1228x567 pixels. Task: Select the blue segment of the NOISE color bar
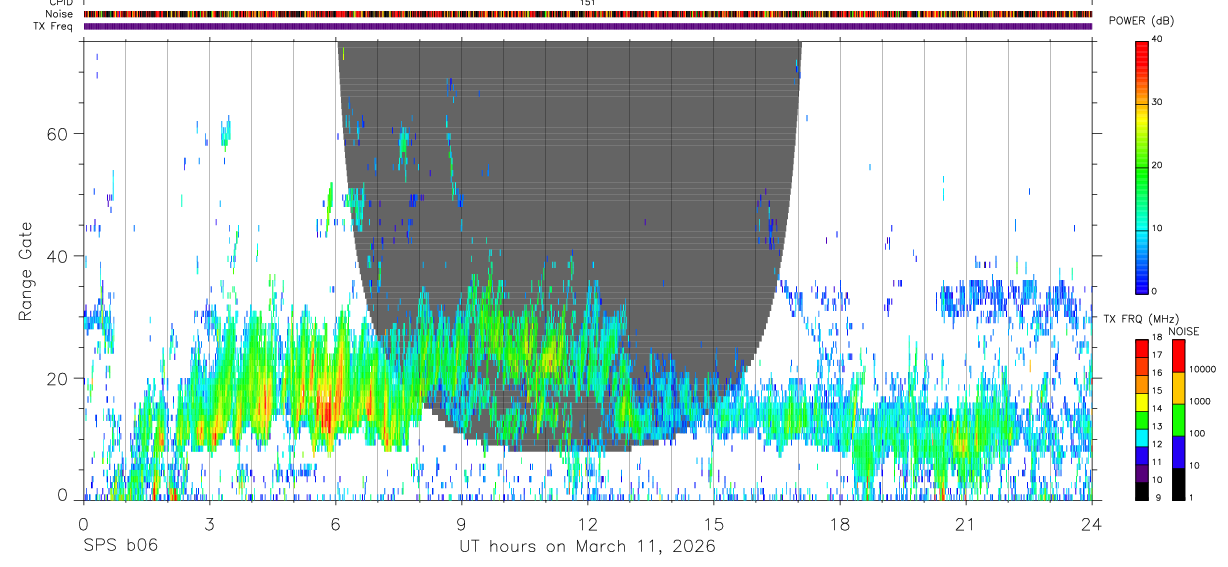(1179, 452)
